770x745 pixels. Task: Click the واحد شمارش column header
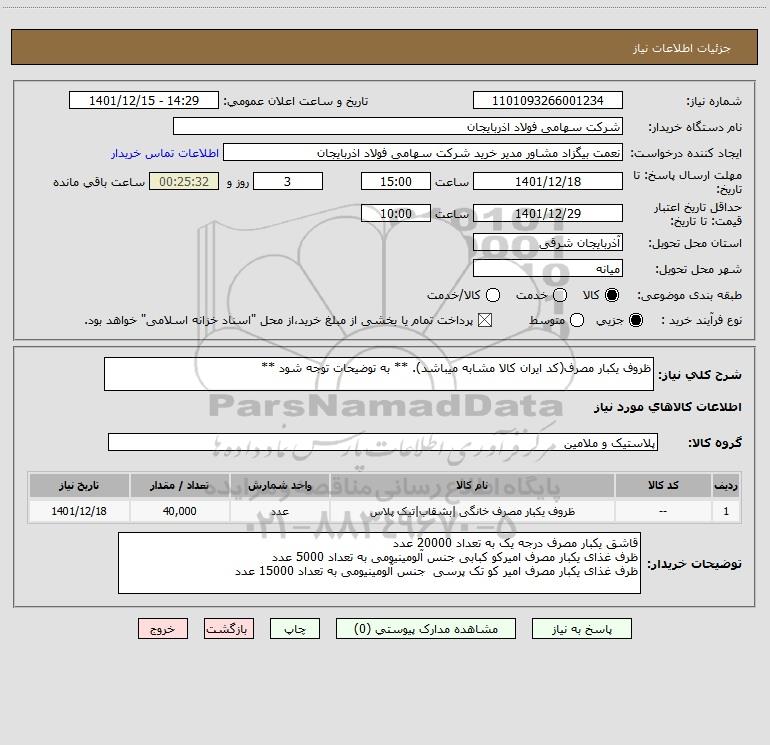[279, 485]
